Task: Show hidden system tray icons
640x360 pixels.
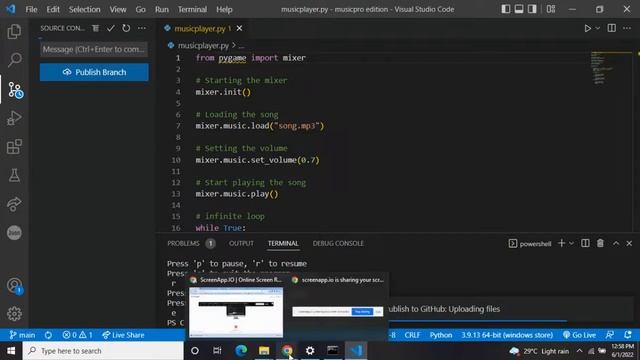Action: pyautogui.click(x=579, y=351)
